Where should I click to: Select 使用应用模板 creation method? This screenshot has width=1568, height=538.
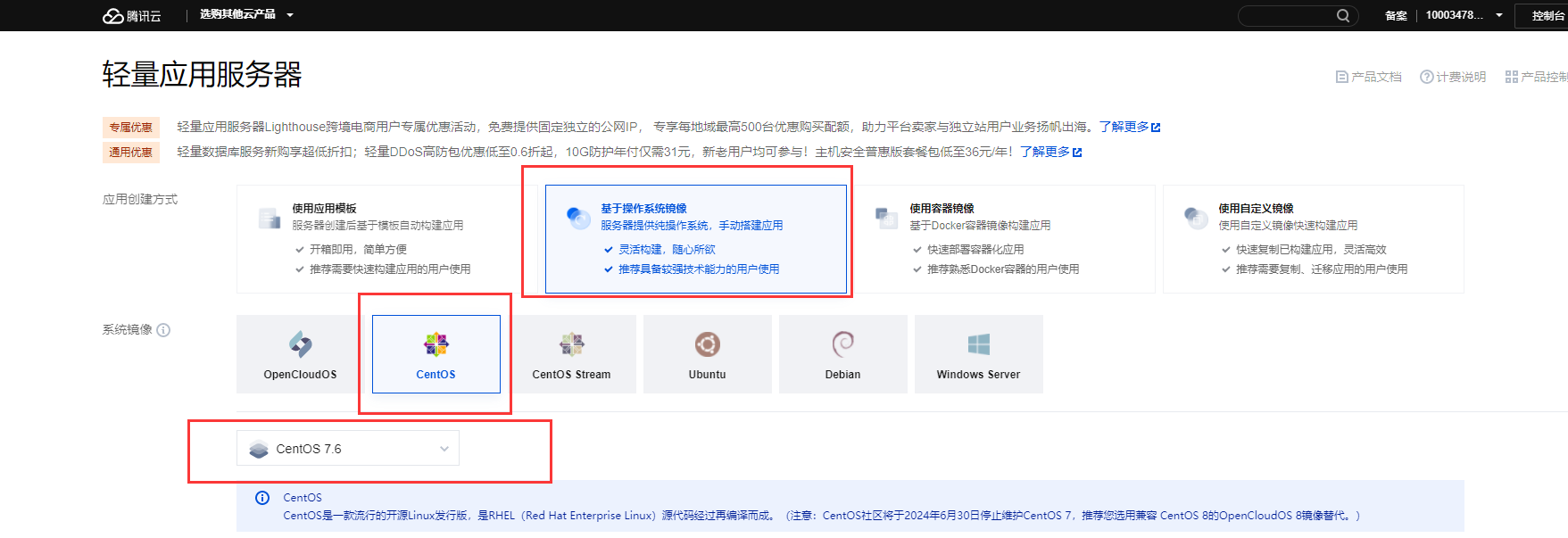(x=386, y=239)
